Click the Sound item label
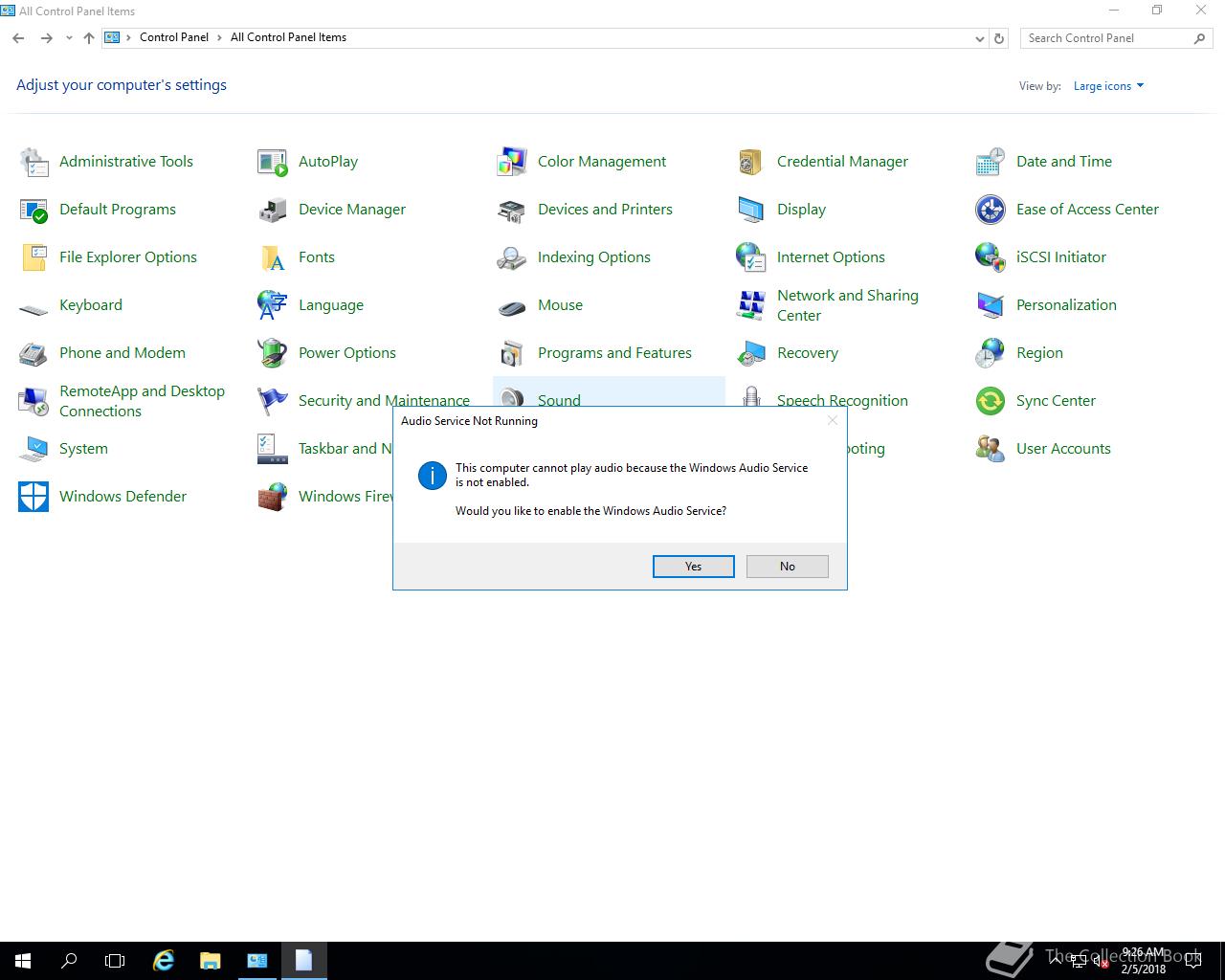This screenshot has width=1225, height=980. click(559, 400)
